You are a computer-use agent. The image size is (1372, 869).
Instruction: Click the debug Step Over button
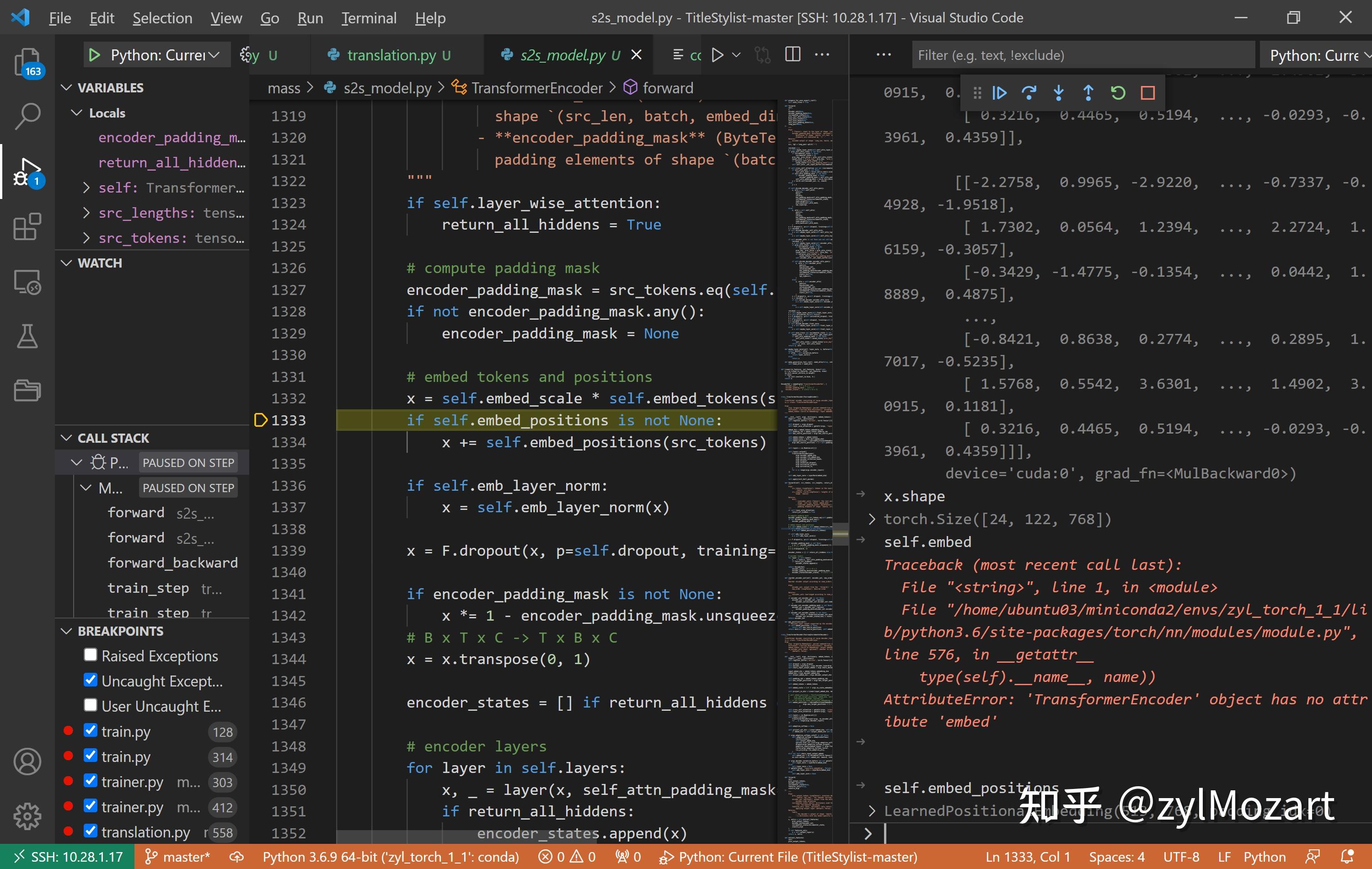tap(1029, 93)
